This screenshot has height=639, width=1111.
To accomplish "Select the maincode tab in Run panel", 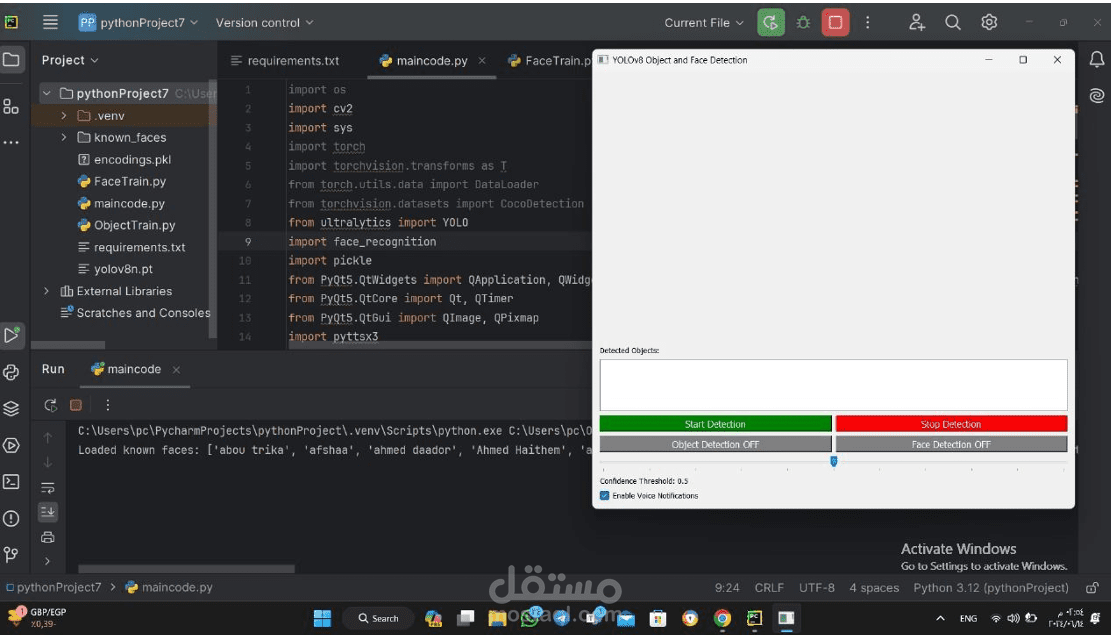I will pyautogui.click(x=126, y=369).
